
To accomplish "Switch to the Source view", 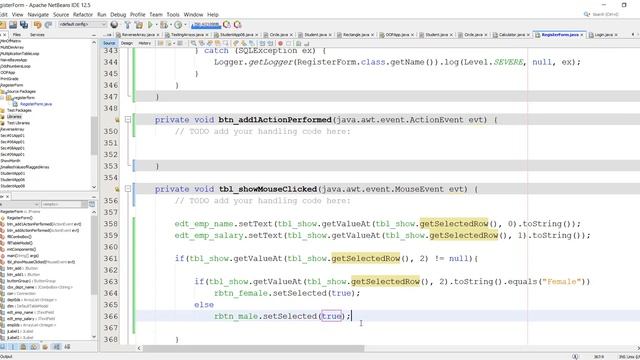I will 109,43.
